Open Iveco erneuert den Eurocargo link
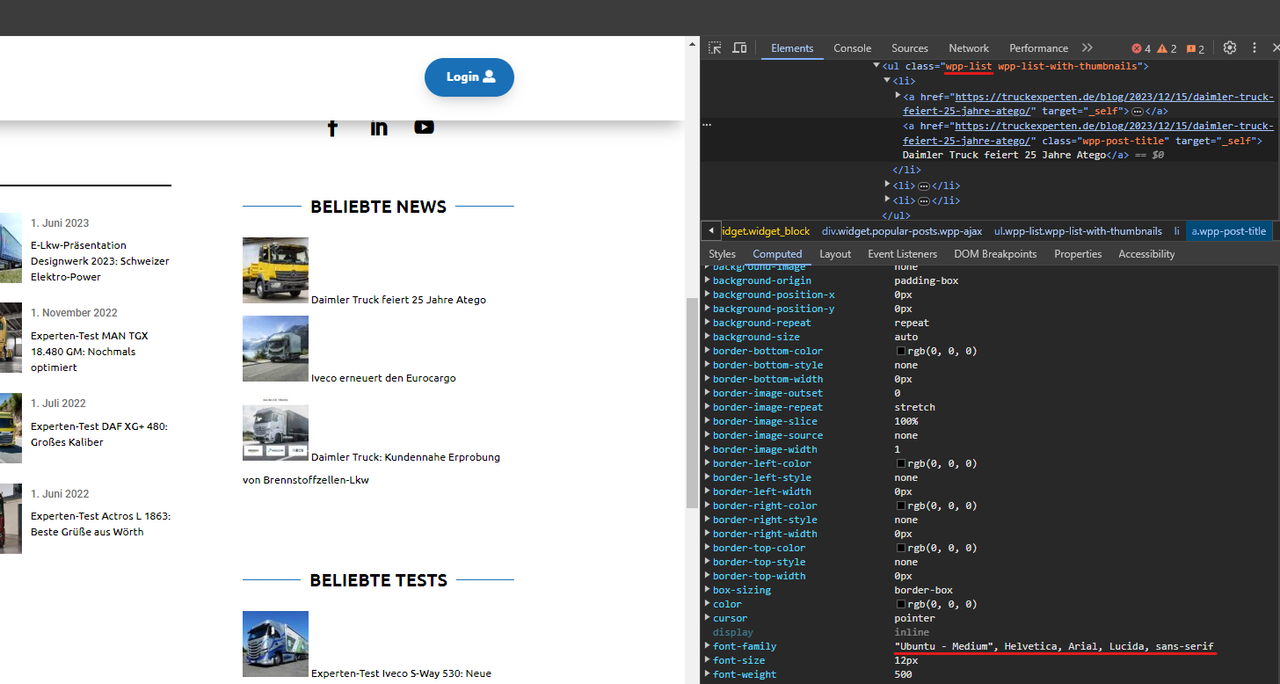This screenshot has width=1280, height=684. click(383, 378)
